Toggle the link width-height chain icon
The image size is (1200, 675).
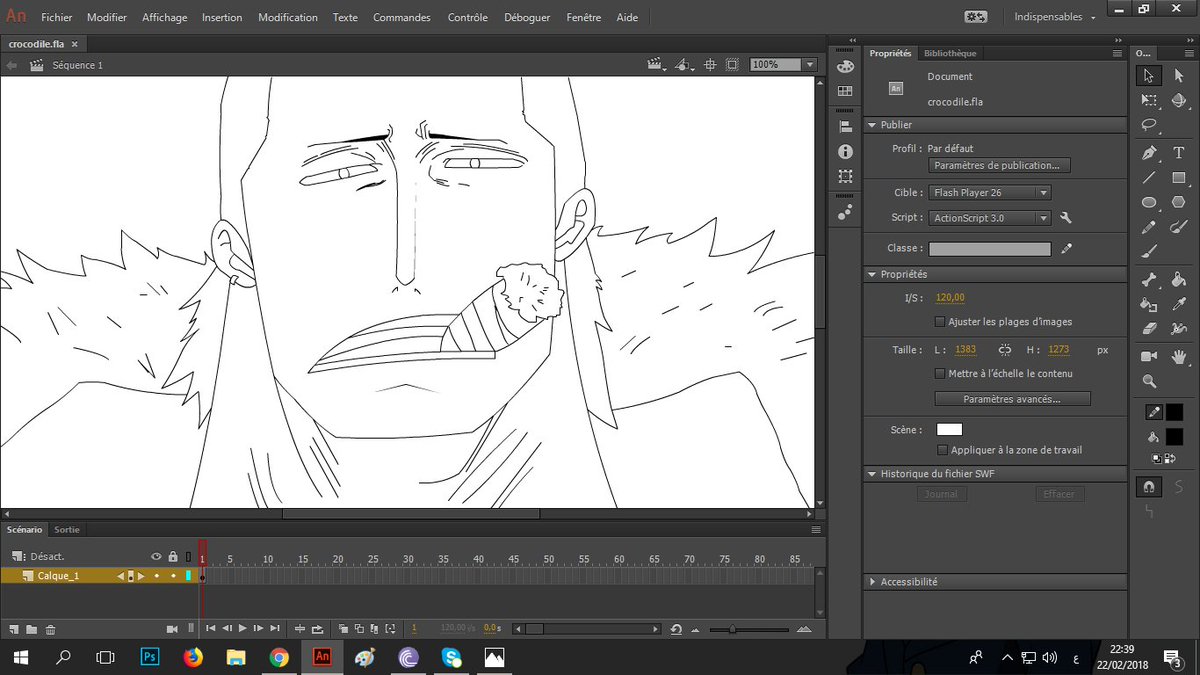tap(1005, 350)
